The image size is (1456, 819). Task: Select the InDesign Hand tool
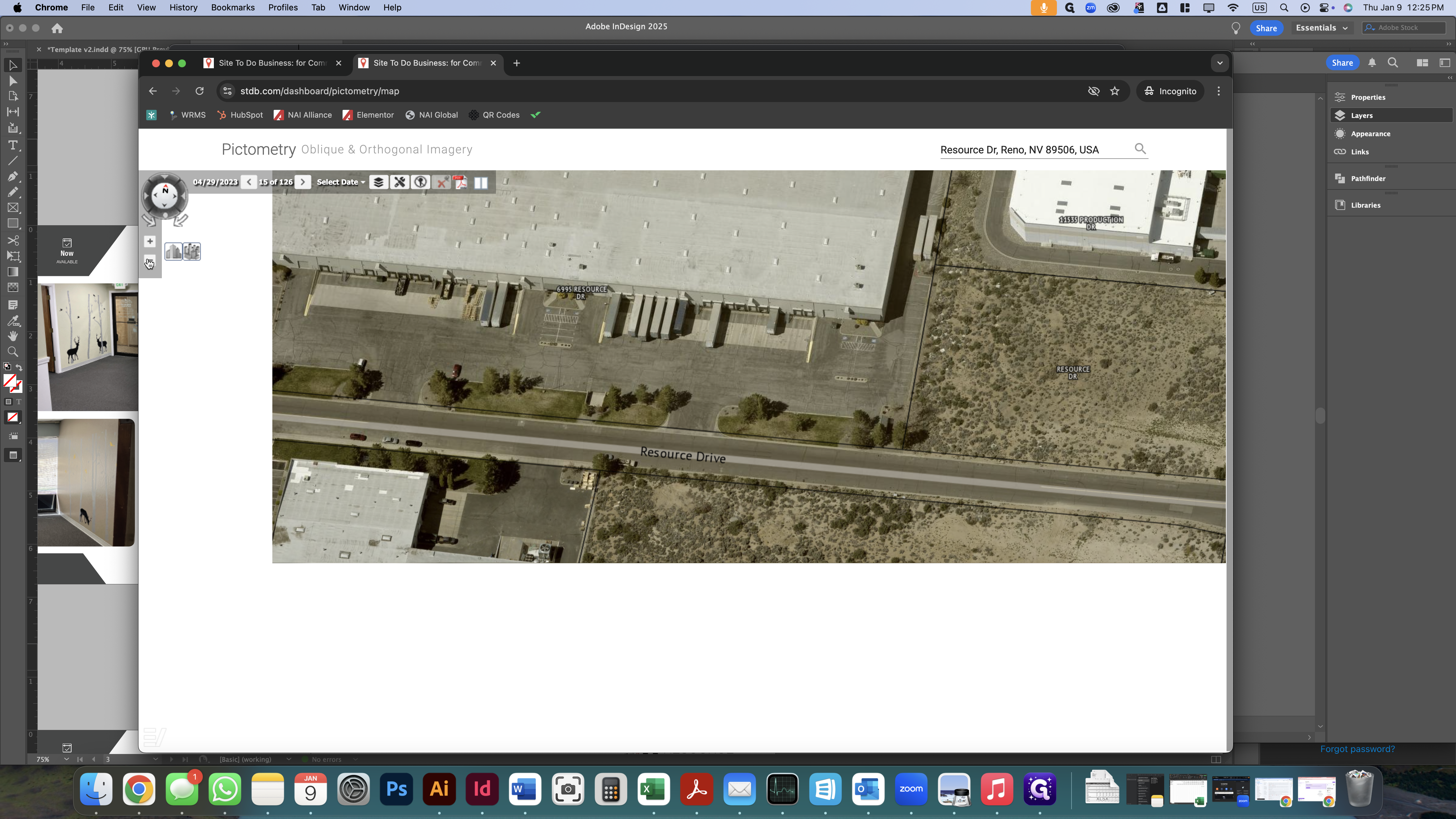[12, 336]
